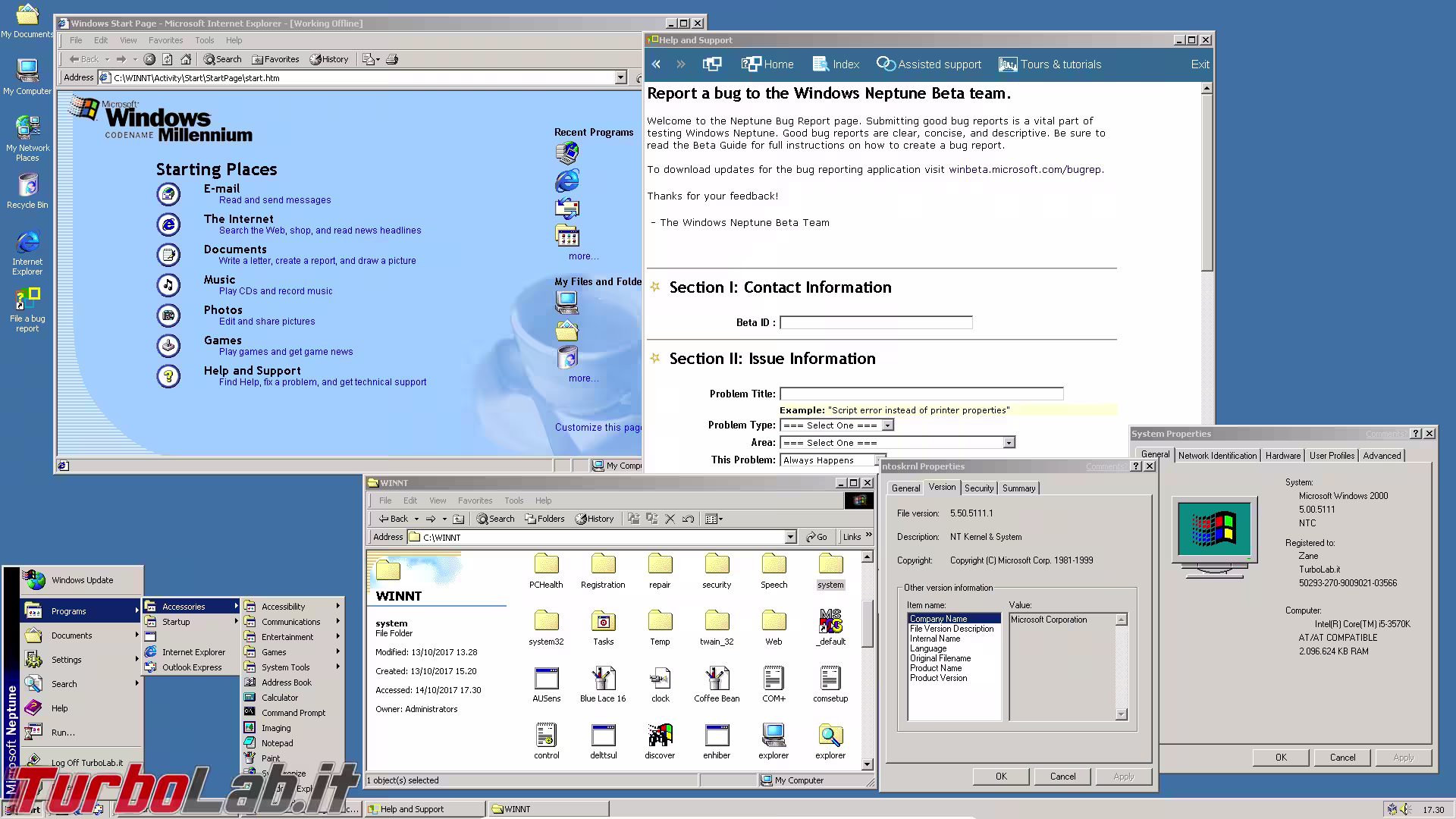Select Product Name in the item name list
Screen dimensions: 1456x819
pyautogui.click(x=936, y=668)
